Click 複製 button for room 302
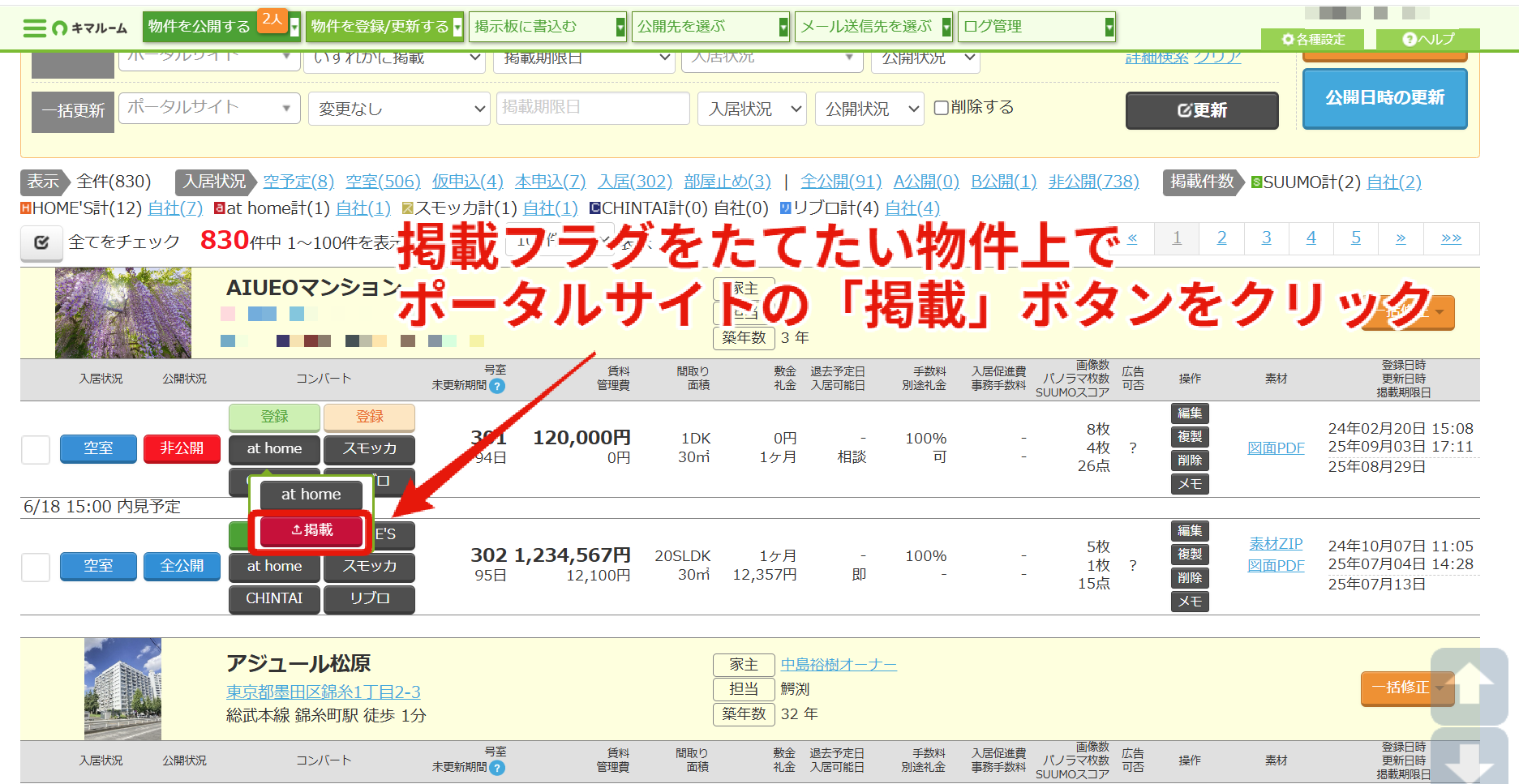1519x784 pixels. (x=1190, y=555)
